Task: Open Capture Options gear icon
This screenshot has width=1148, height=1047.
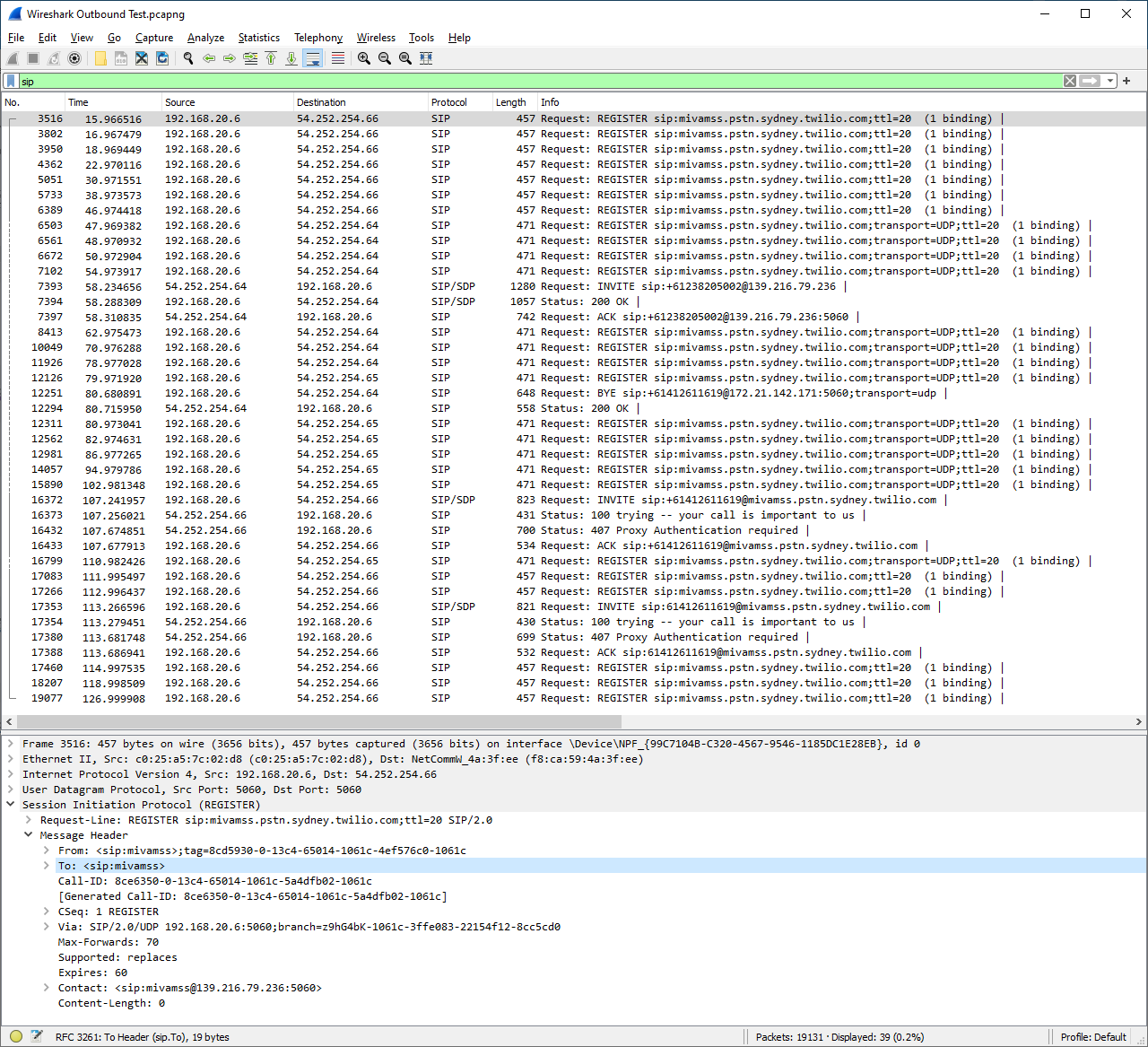Action: [74, 58]
